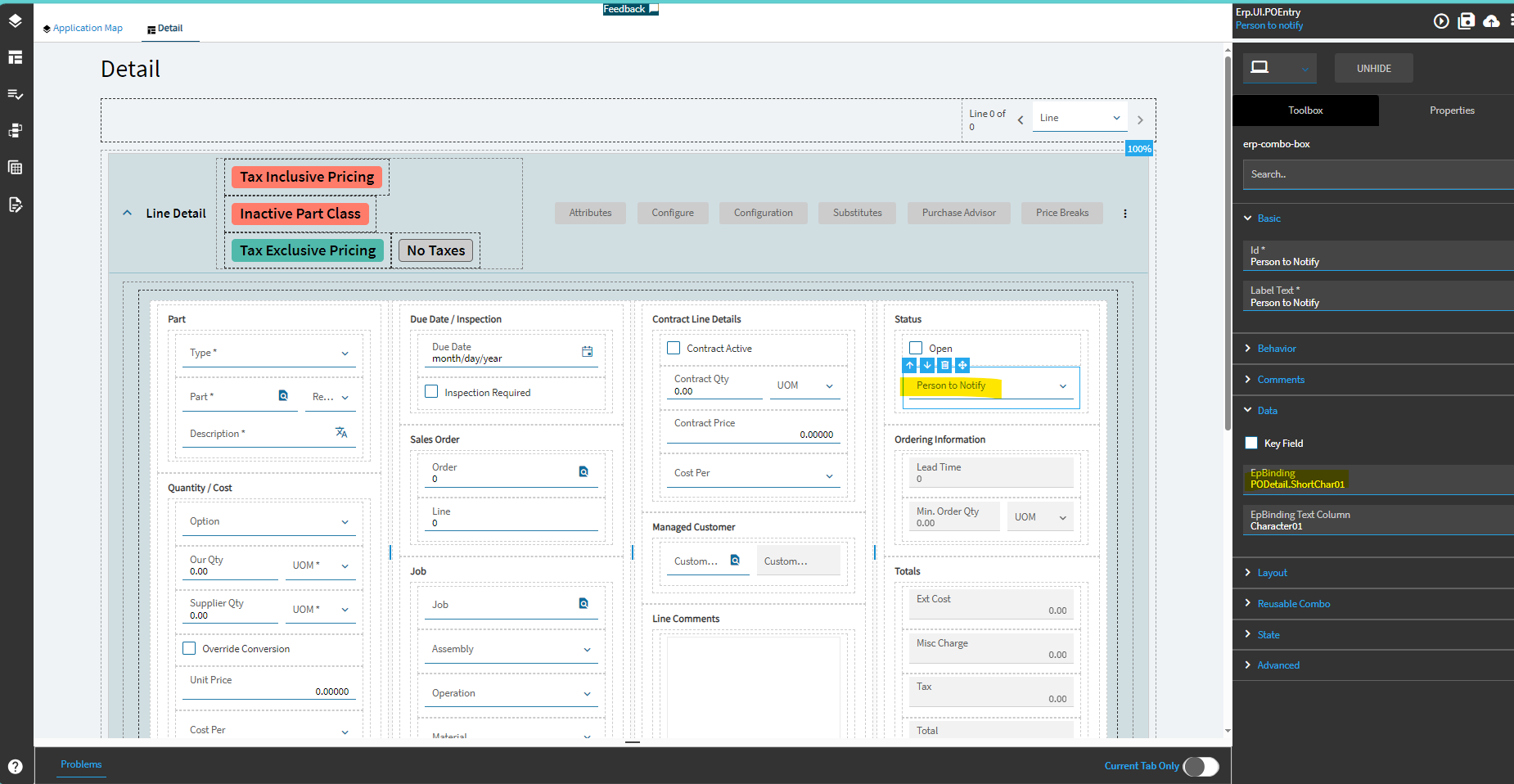Go to the next line with the right arrow
The height and width of the screenshot is (784, 1514).
point(1140,120)
